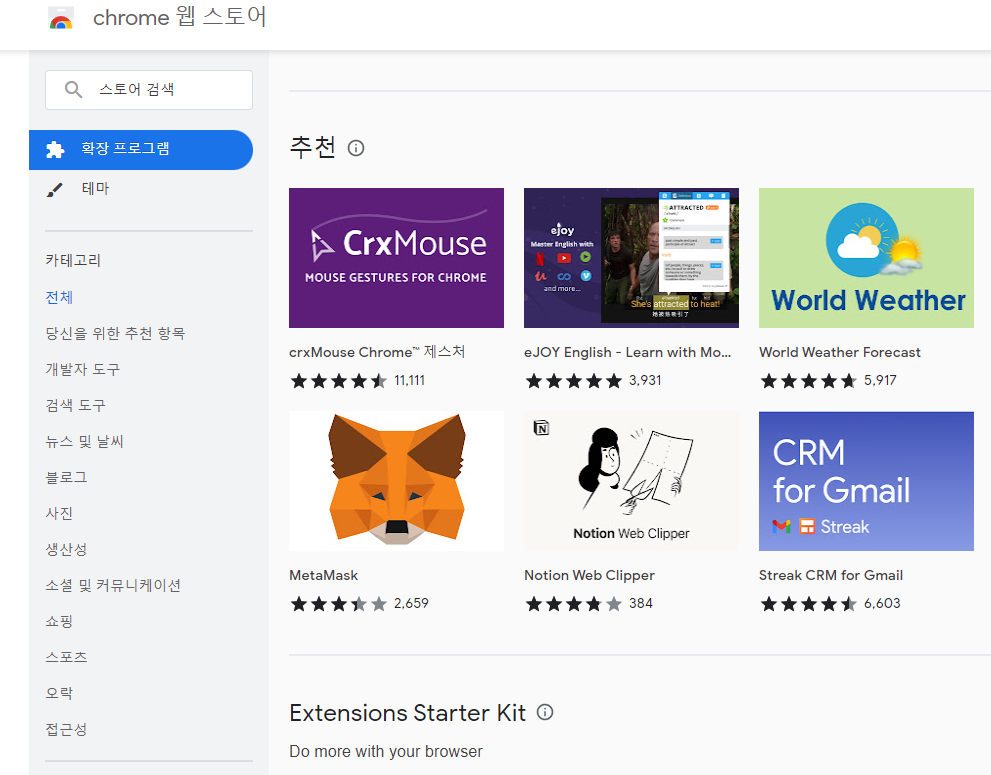Click the info icon beside 추천

[x=356, y=148]
